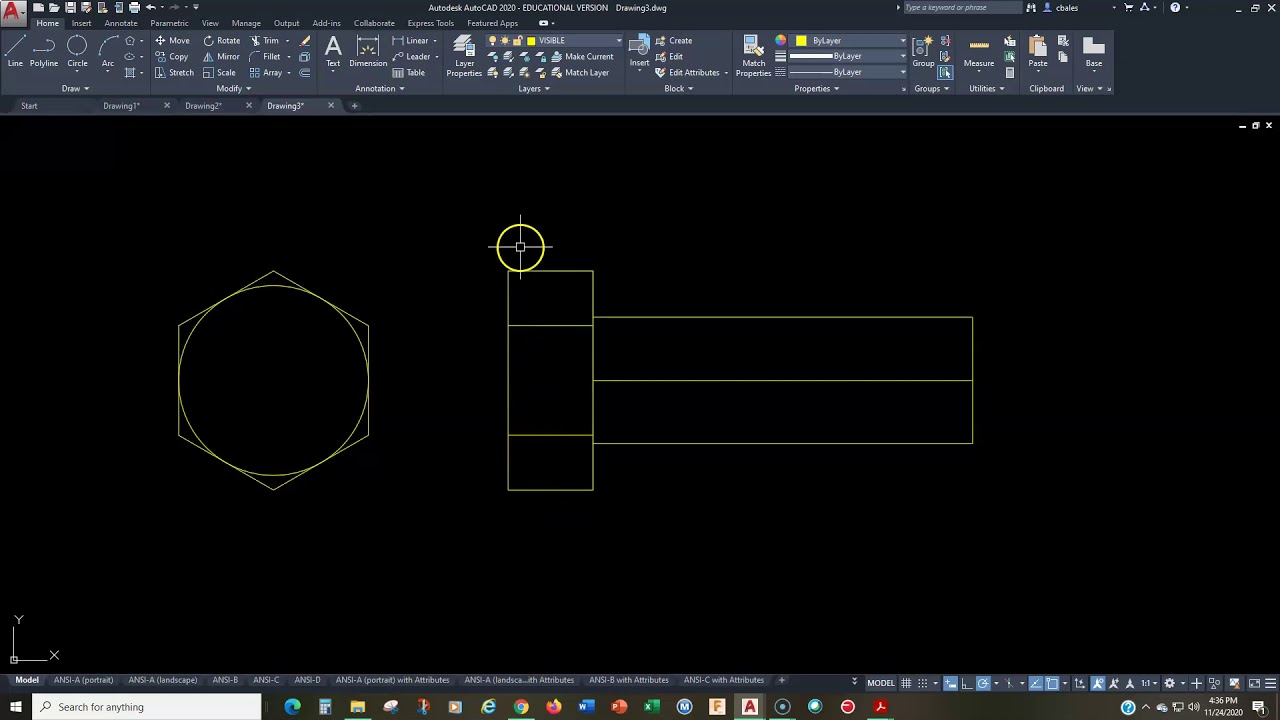Open the lineweight ByLayer dropdown
Image resolution: width=1280 pixels, height=720 pixels.
tap(848, 57)
